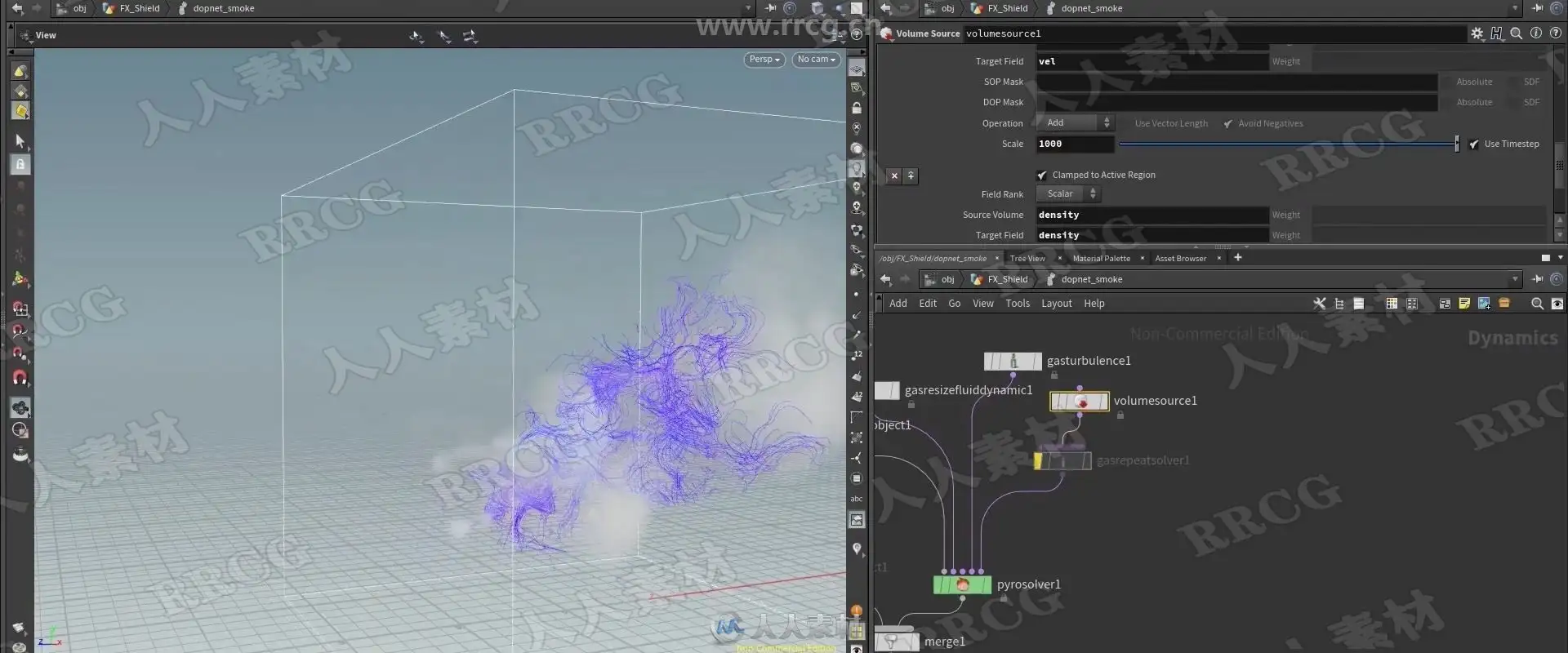The height and width of the screenshot is (653, 1568).
Task: Select the gasturbulence1 node
Action: pyautogui.click(x=1013, y=361)
